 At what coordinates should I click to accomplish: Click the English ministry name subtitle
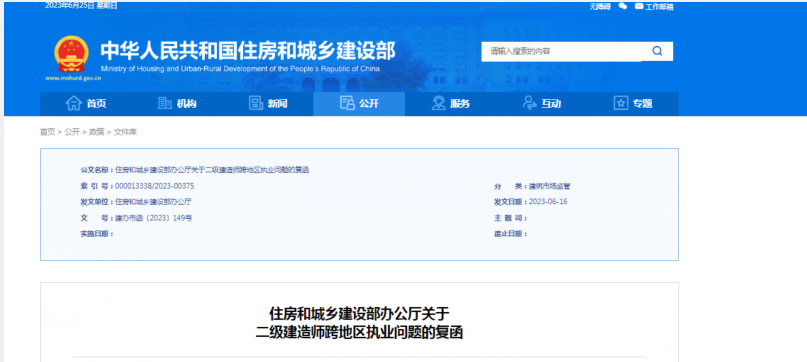pyautogui.click(x=240, y=68)
